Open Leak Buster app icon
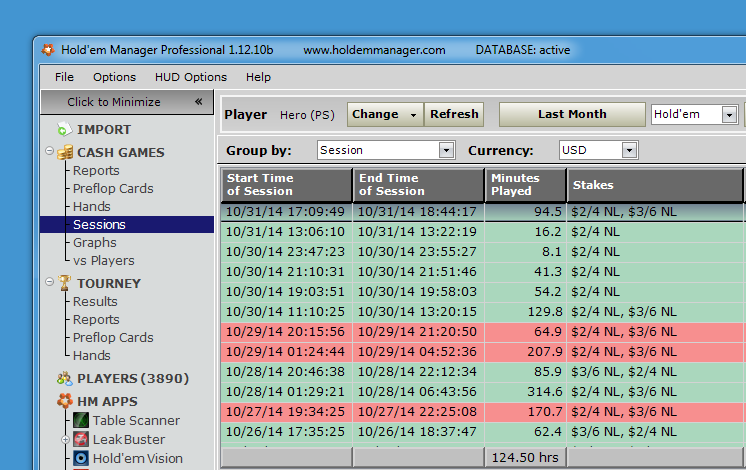The width and height of the screenshot is (746, 470). (81, 439)
